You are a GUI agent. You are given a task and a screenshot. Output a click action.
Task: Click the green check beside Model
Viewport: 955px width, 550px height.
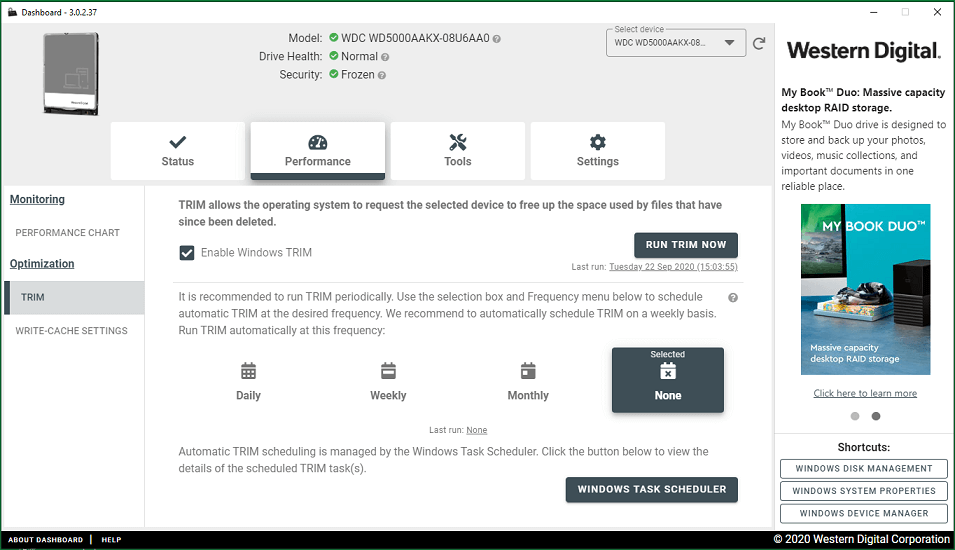334,38
